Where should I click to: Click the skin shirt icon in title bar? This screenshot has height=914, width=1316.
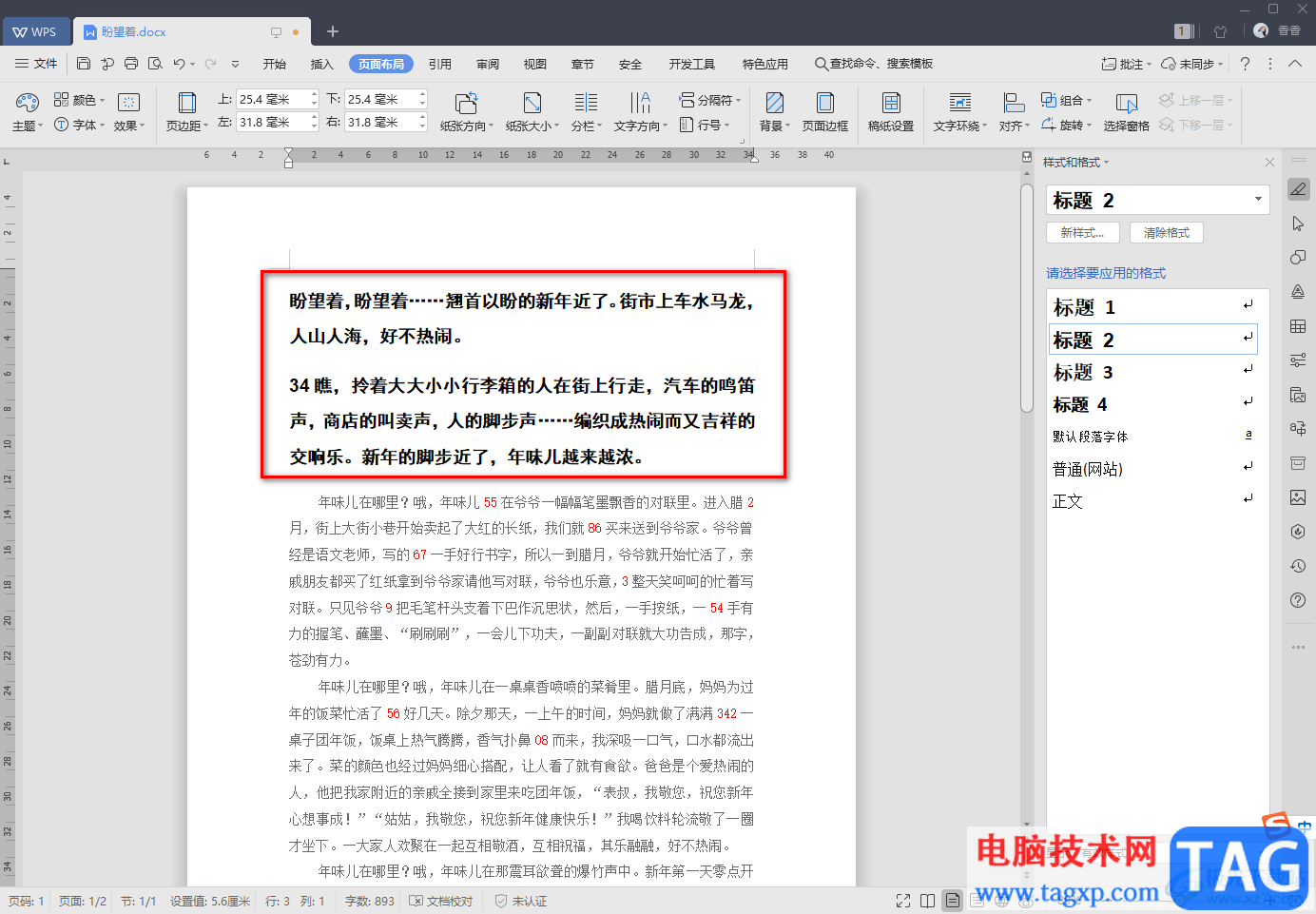(1221, 31)
